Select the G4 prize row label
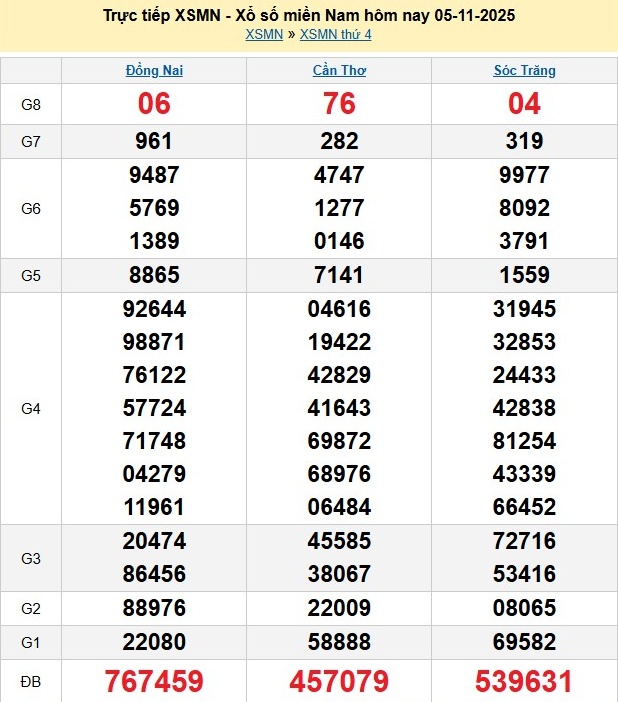The height and width of the screenshot is (702, 618). [x=31, y=408]
